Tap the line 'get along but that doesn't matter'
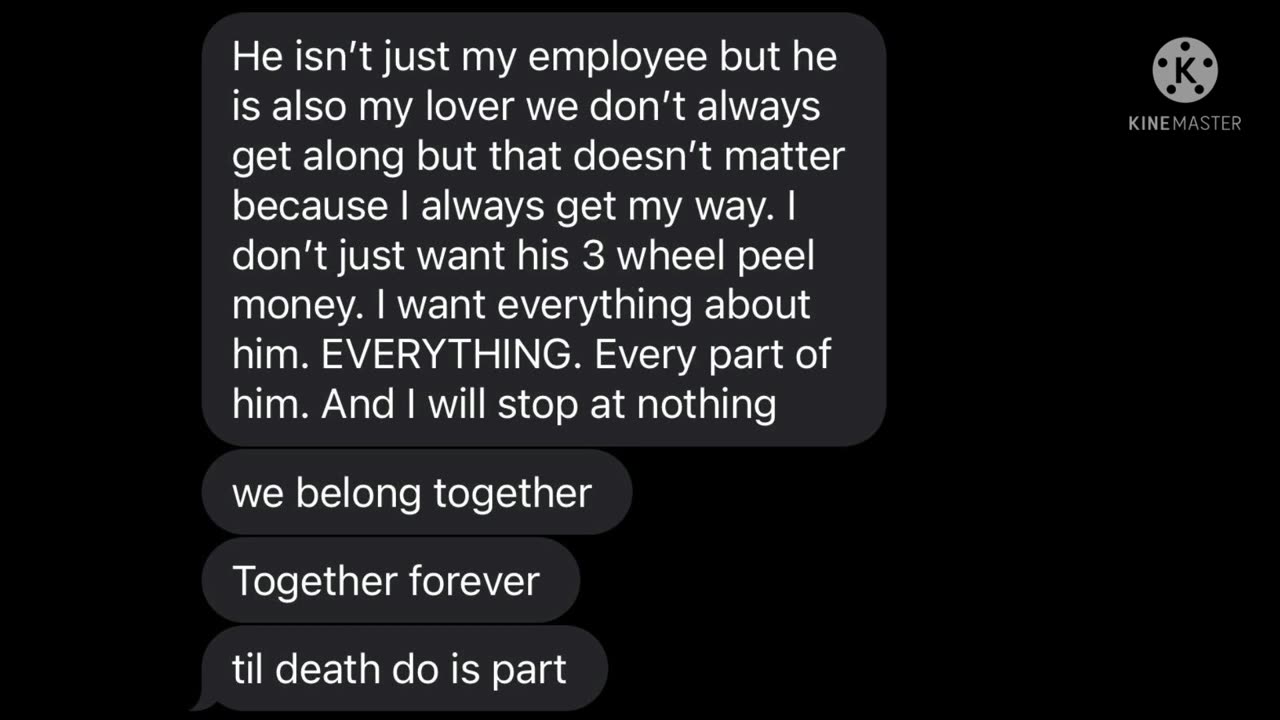Screen dimensions: 1280x720 (539, 156)
